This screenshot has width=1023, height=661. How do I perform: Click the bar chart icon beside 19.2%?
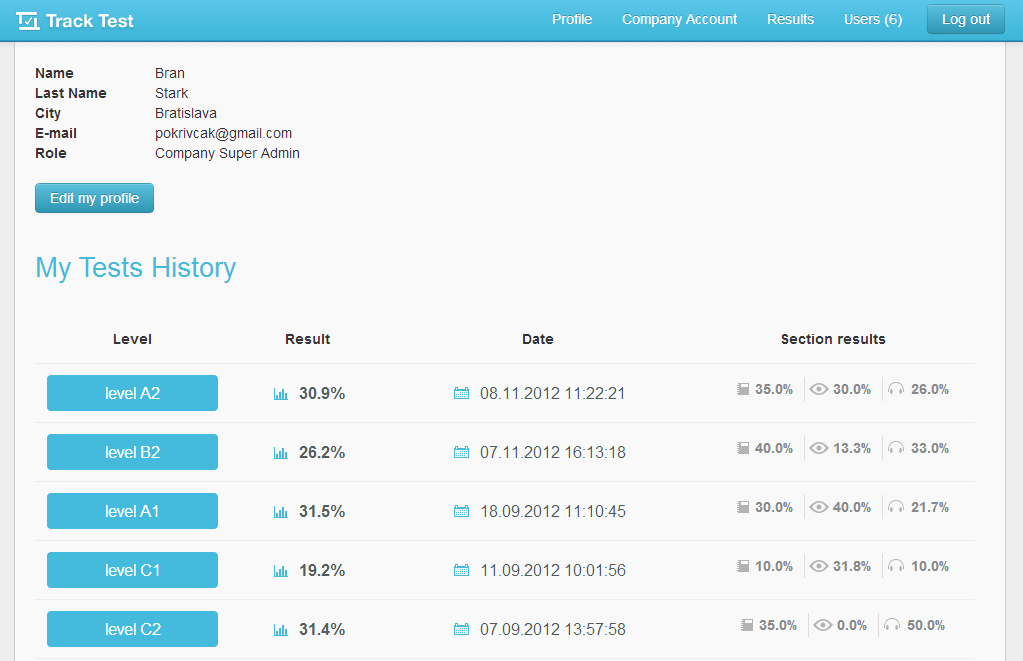280,570
